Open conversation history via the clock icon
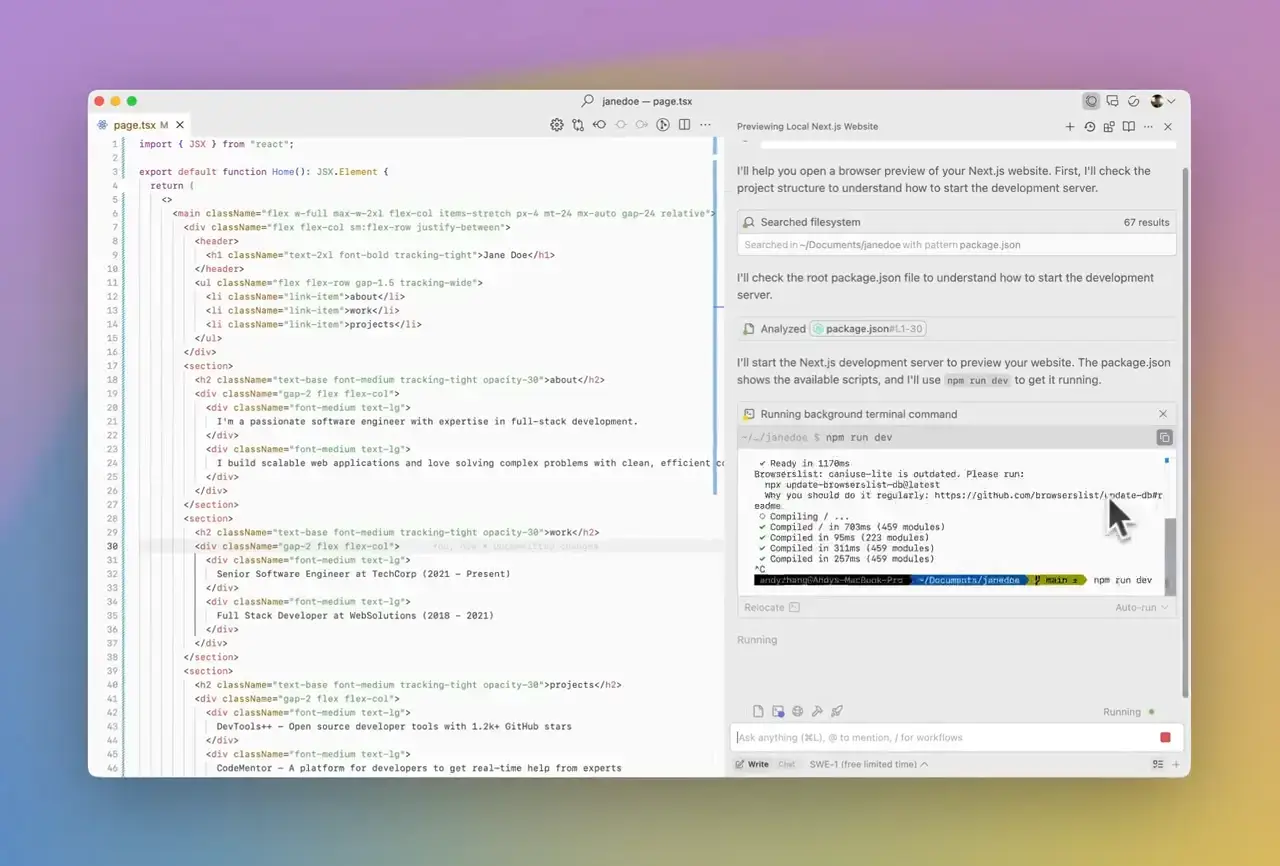The height and width of the screenshot is (866, 1280). (1091, 126)
